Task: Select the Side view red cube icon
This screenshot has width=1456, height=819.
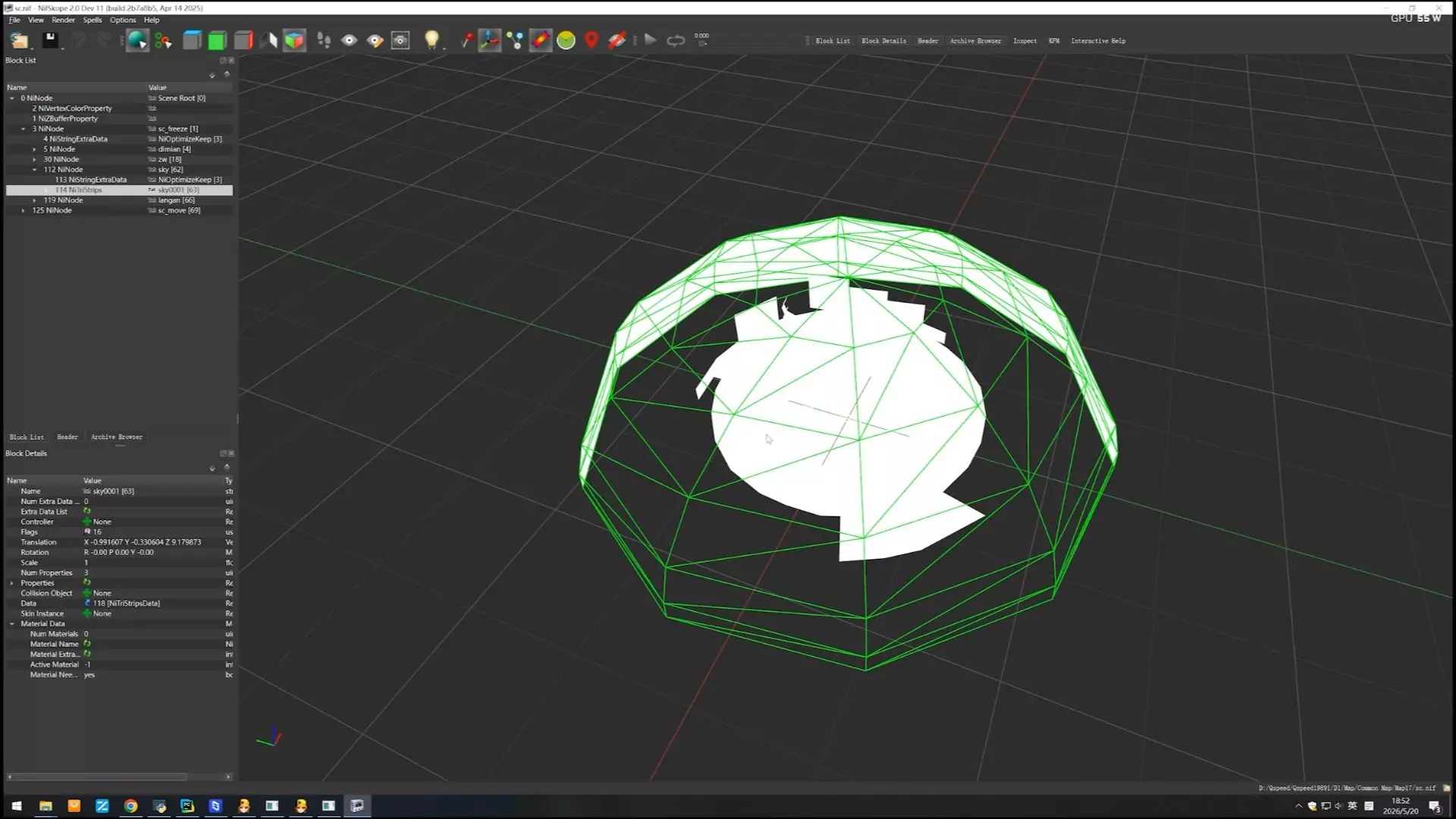Action: point(243,40)
